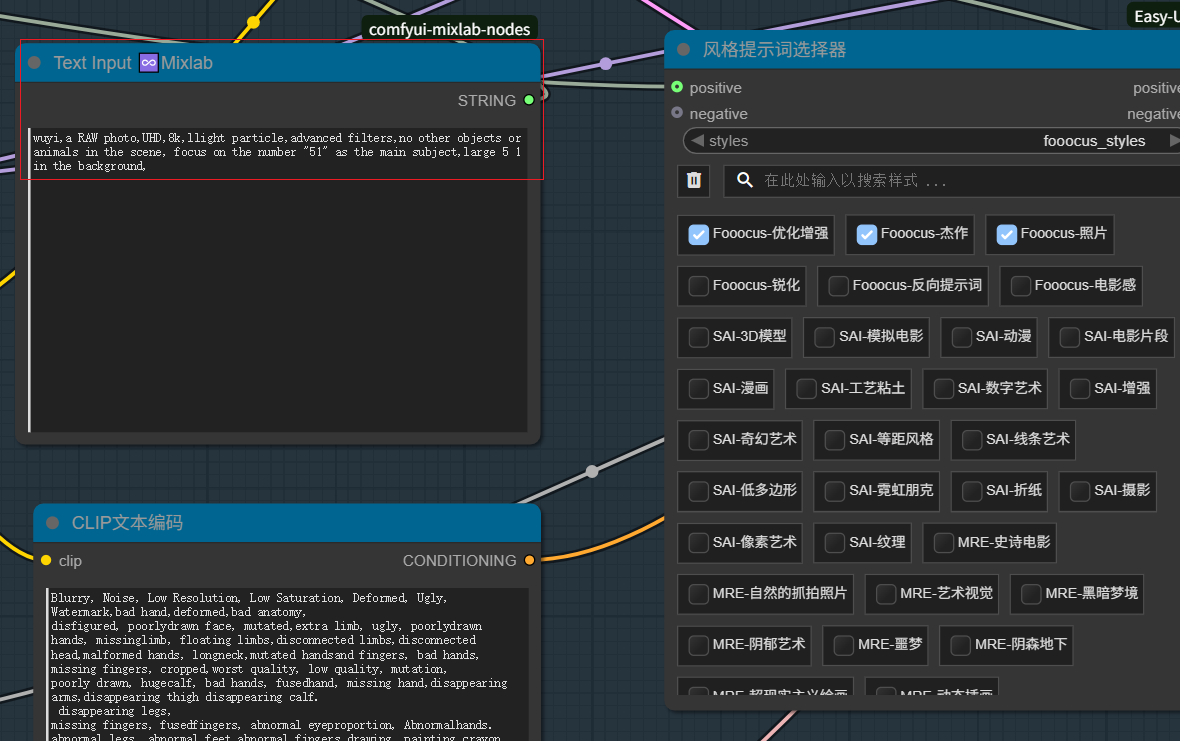Check MRE-黑暗梦境 style
This screenshot has height=741, width=1180.
click(1031, 594)
